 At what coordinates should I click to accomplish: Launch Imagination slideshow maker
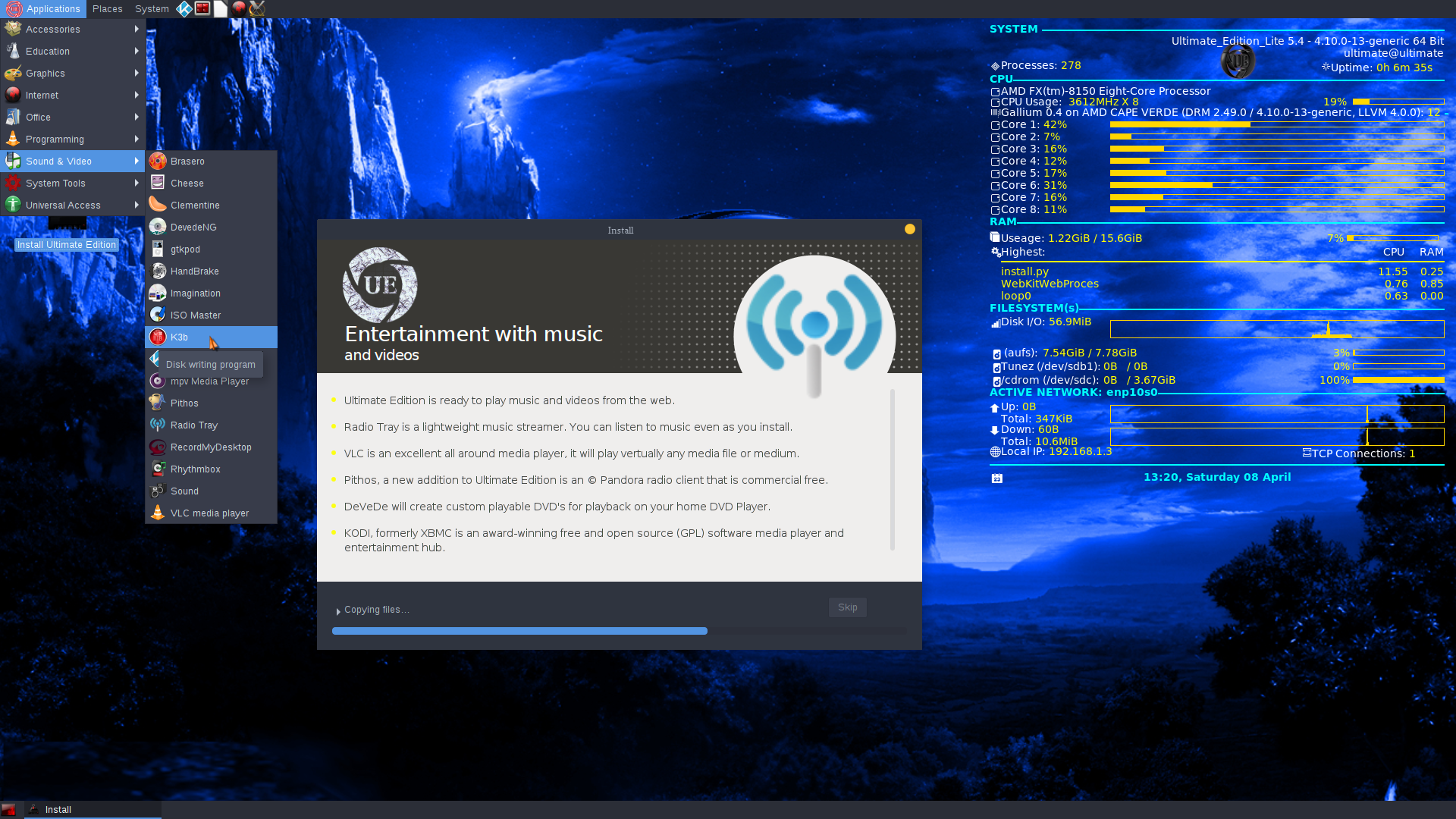[x=212, y=293]
